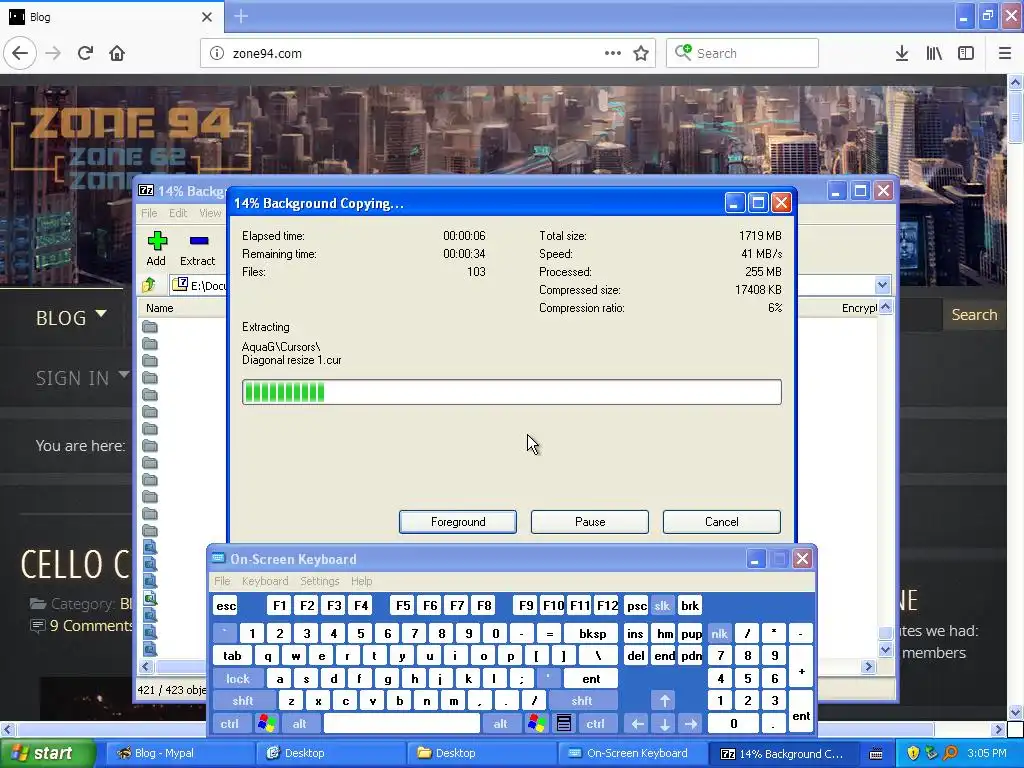This screenshot has height=768, width=1024.
Task: Toggle the nlk key on keyboard
Action: point(719,633)
